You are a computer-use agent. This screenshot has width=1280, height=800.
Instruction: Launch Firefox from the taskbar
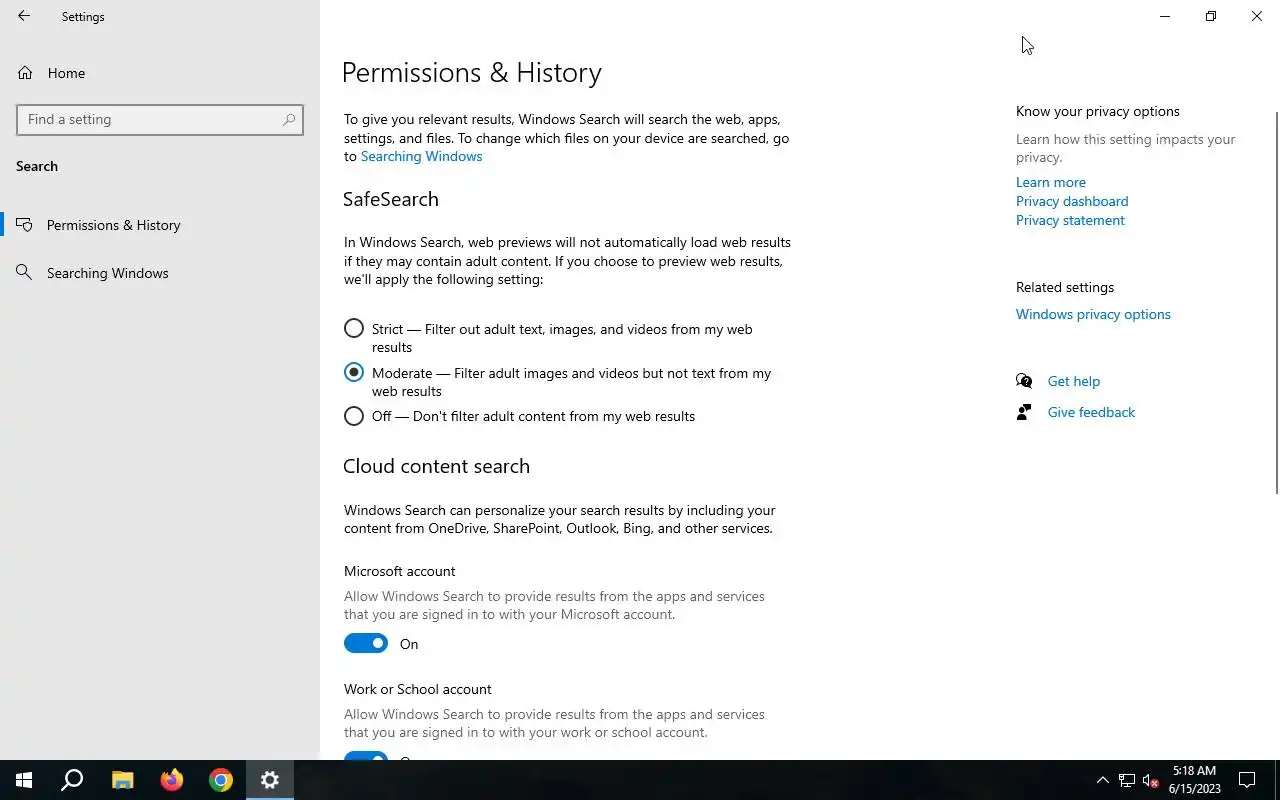pos(172,780)
